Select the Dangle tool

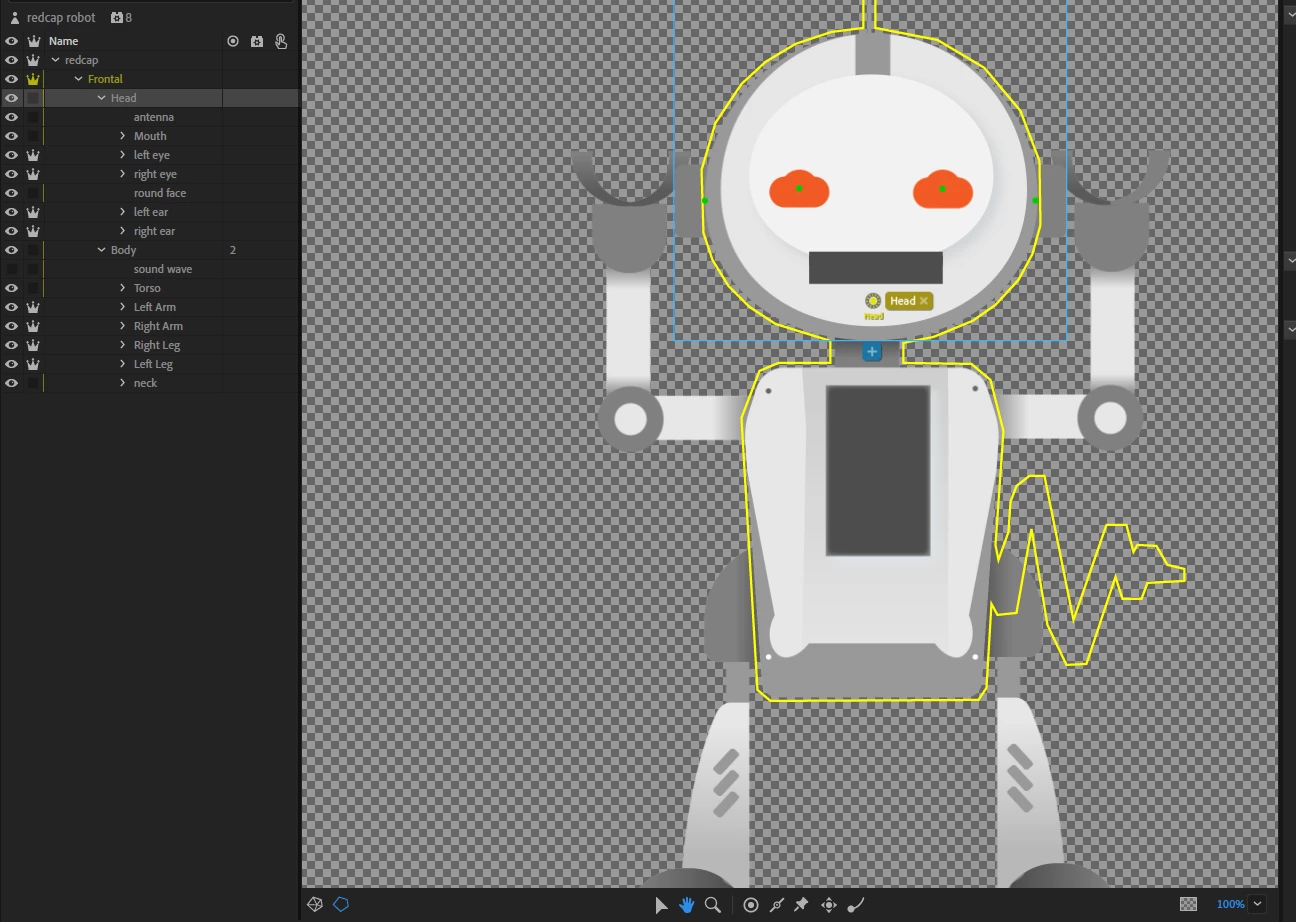tap(856, 905)
